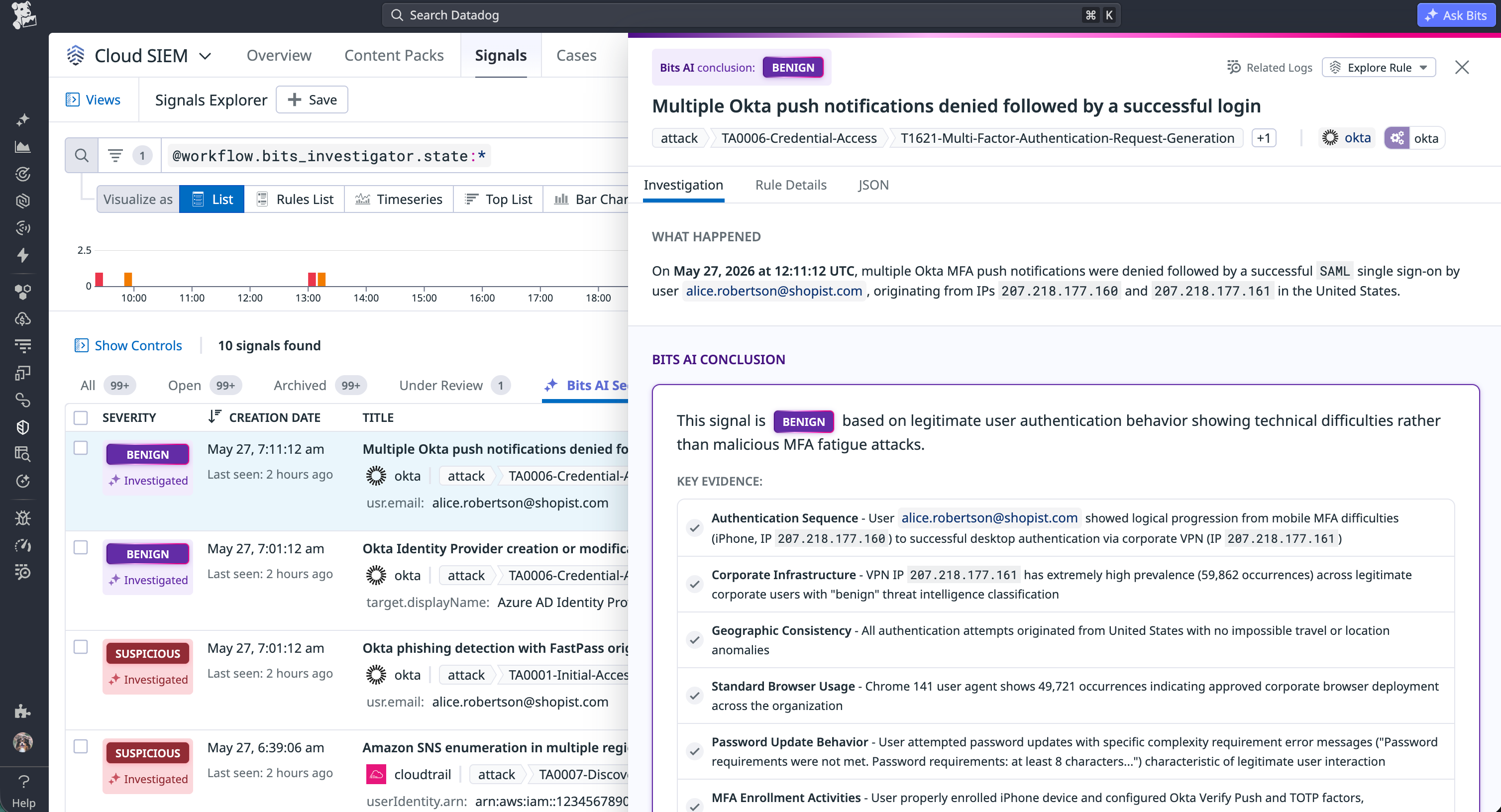Image resolution: width=1501 pixels, height=812 pixels.
Task: Open the Bits AI sparkle icon in sidebar
Action: 23,120
